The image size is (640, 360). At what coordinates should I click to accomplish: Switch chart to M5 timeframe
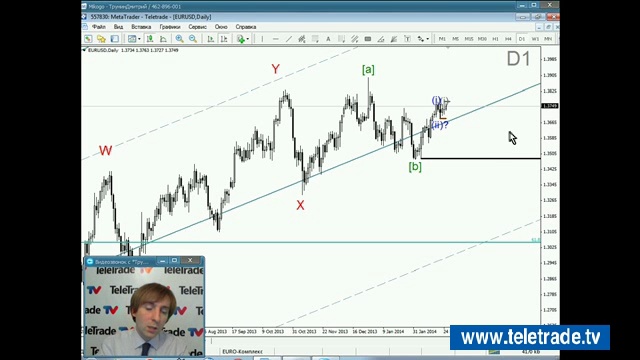coord(456,39)
